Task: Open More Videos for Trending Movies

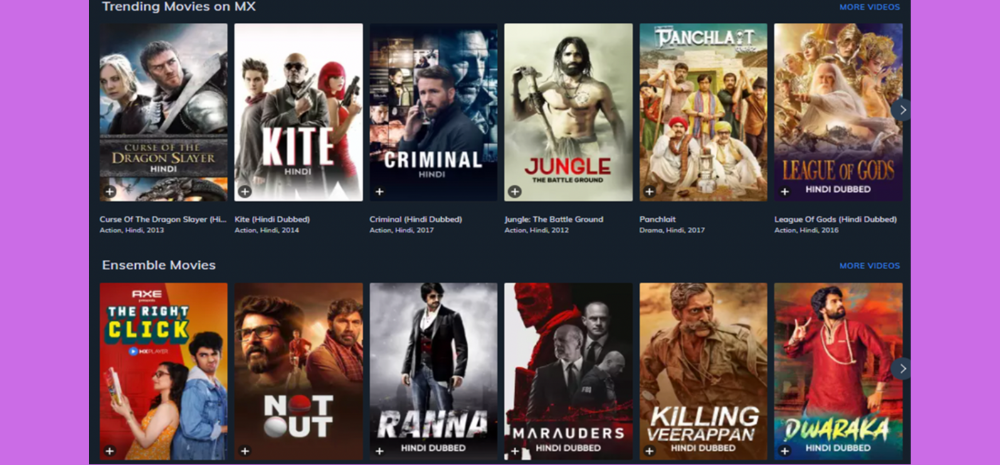Action: (869, 7)
